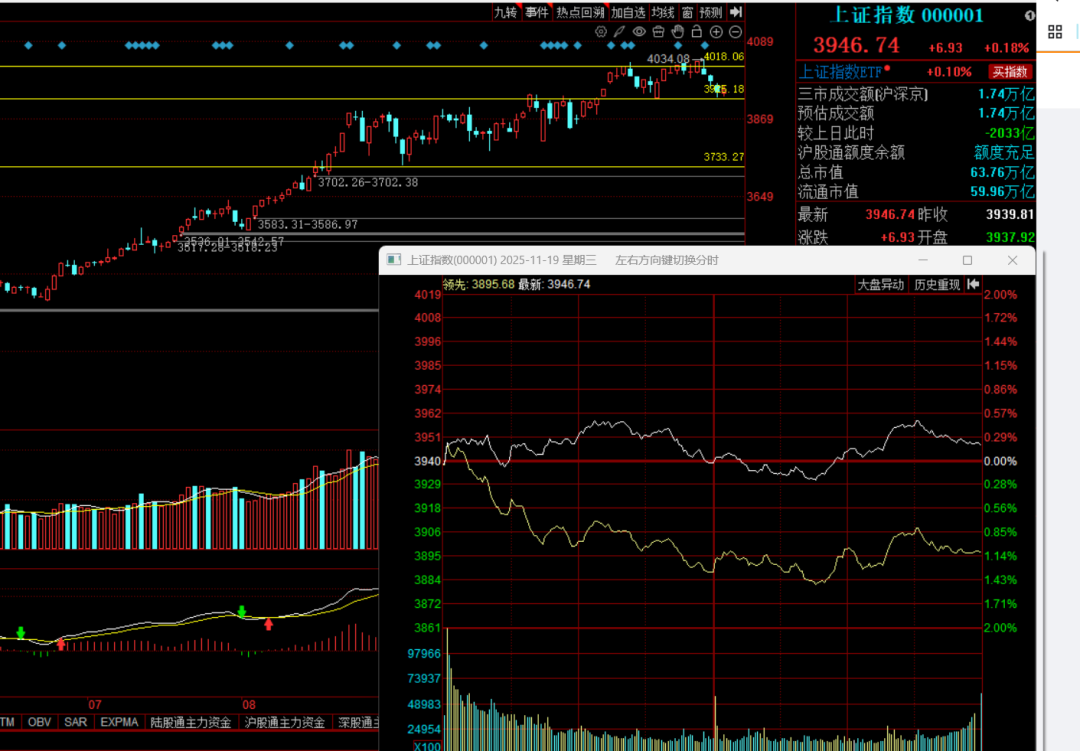This screenshot has height=751, width=1080.
Task: Zoom out with the minus circle icon
Action: click(x=734, y=32)
